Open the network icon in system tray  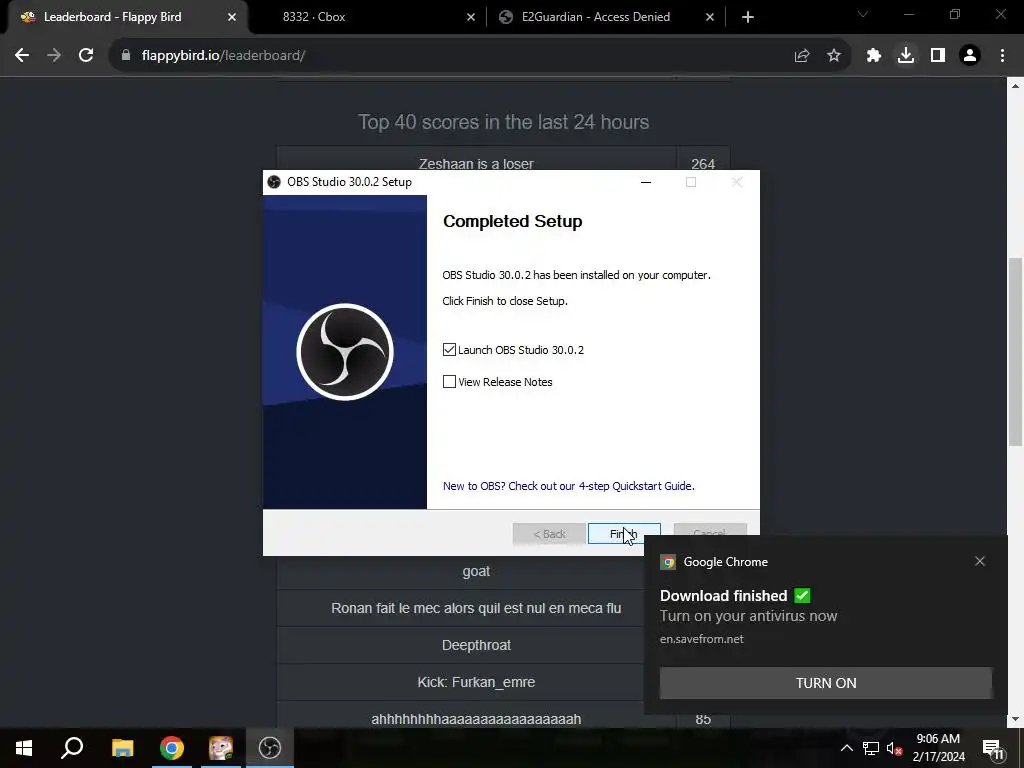point(871,748)
